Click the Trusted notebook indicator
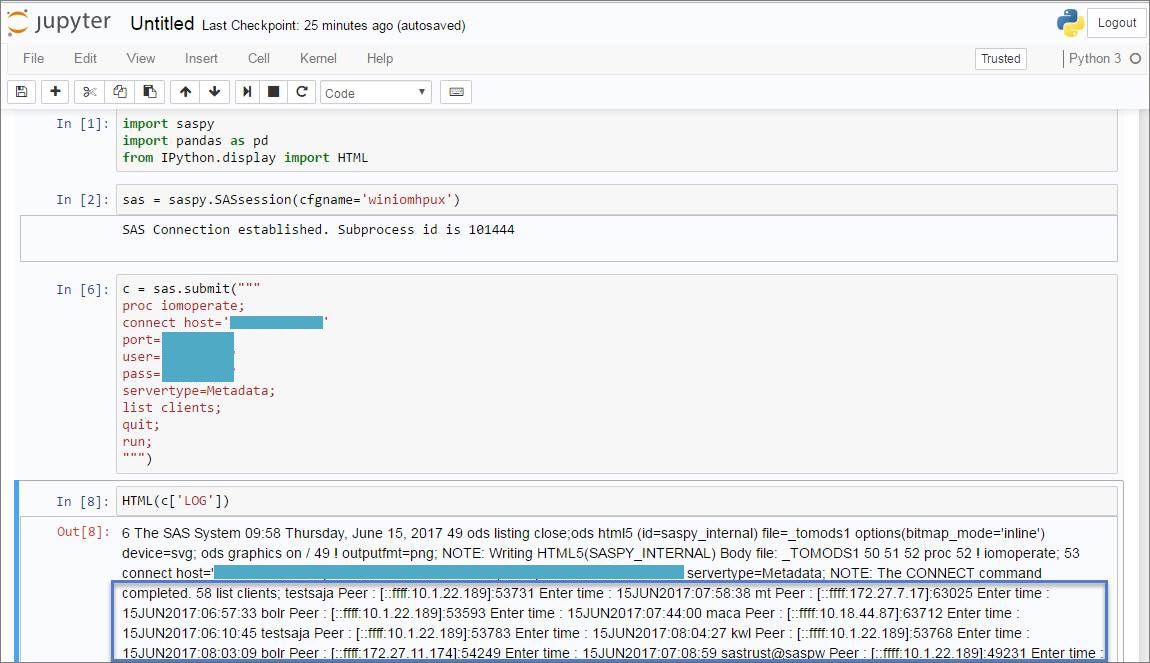The height and width of the screenshot is (663, 1150). [1000, 58]
